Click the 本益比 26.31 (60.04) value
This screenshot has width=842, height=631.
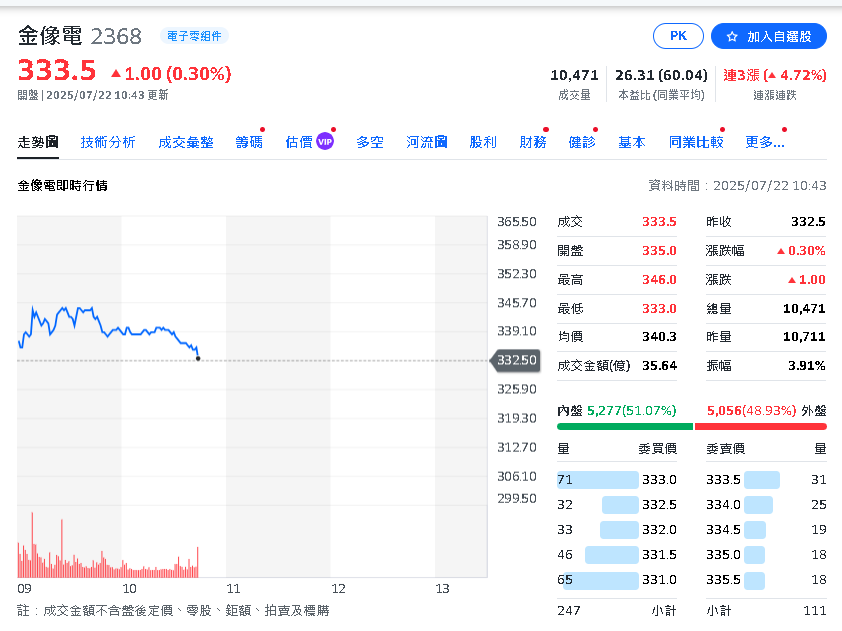(x=661, y=75)
